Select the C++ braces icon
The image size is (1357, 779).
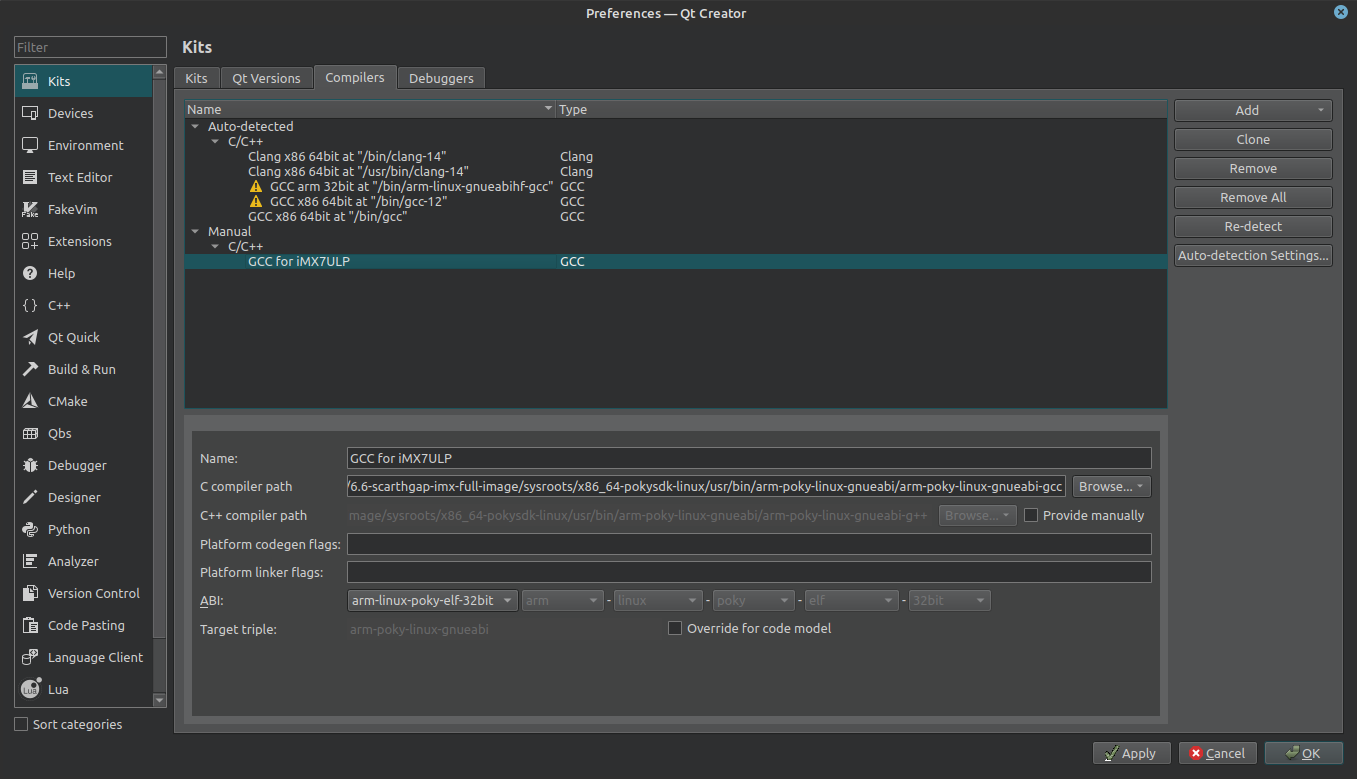pos(30,305)
